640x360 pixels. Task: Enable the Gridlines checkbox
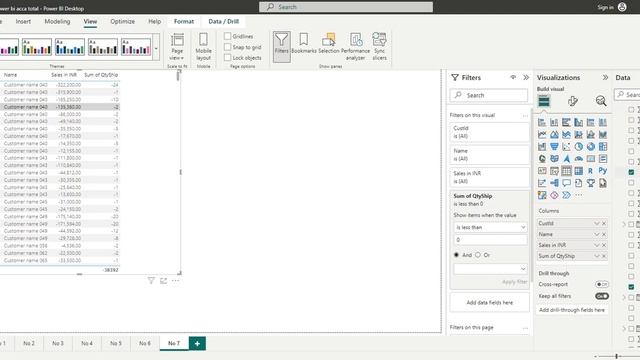227,36
